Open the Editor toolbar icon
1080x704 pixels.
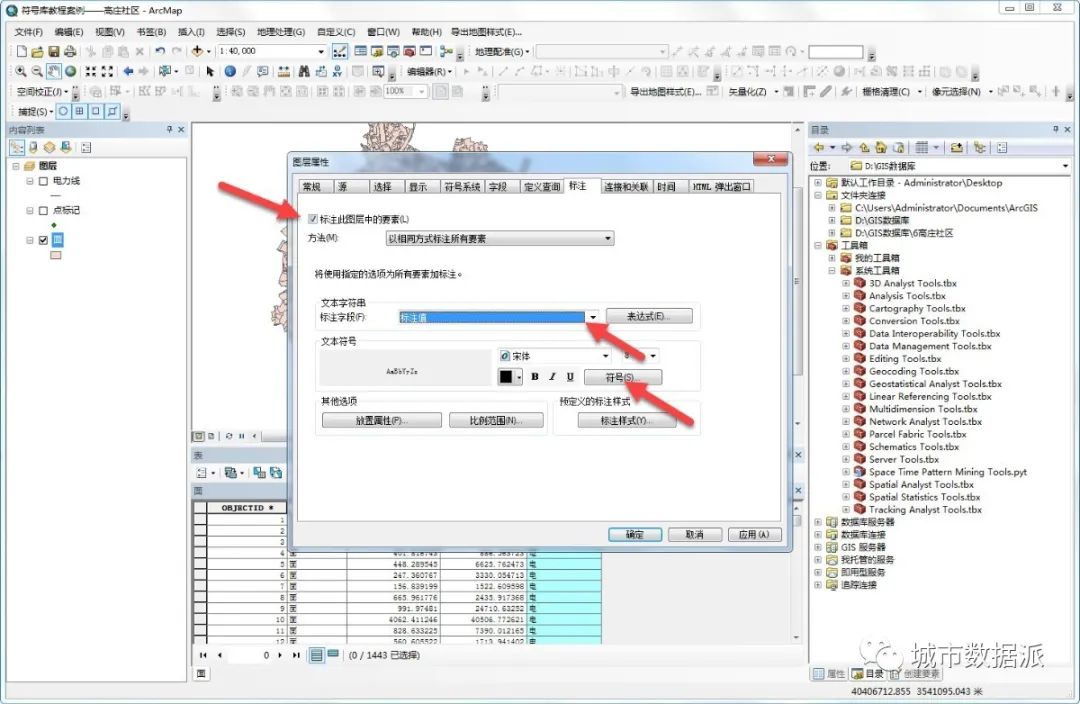click(340, 52)
